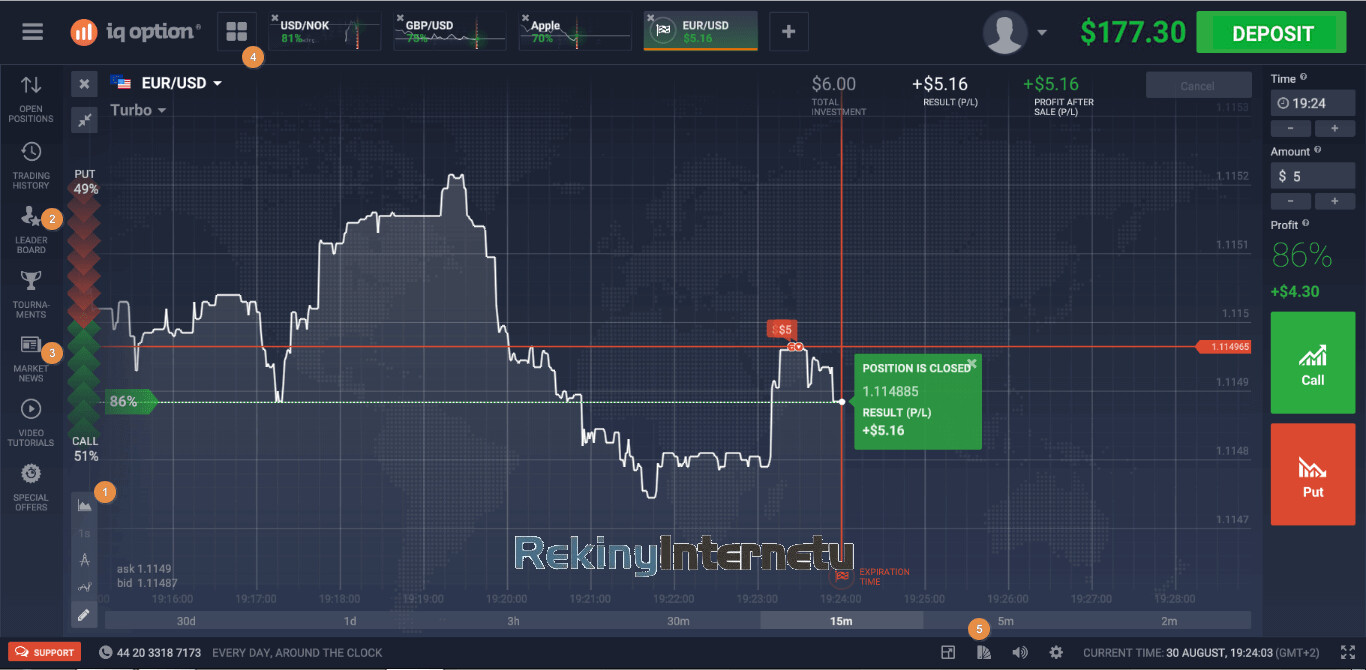
Task: Click the red Support chat button
Action: click(43, 652)
